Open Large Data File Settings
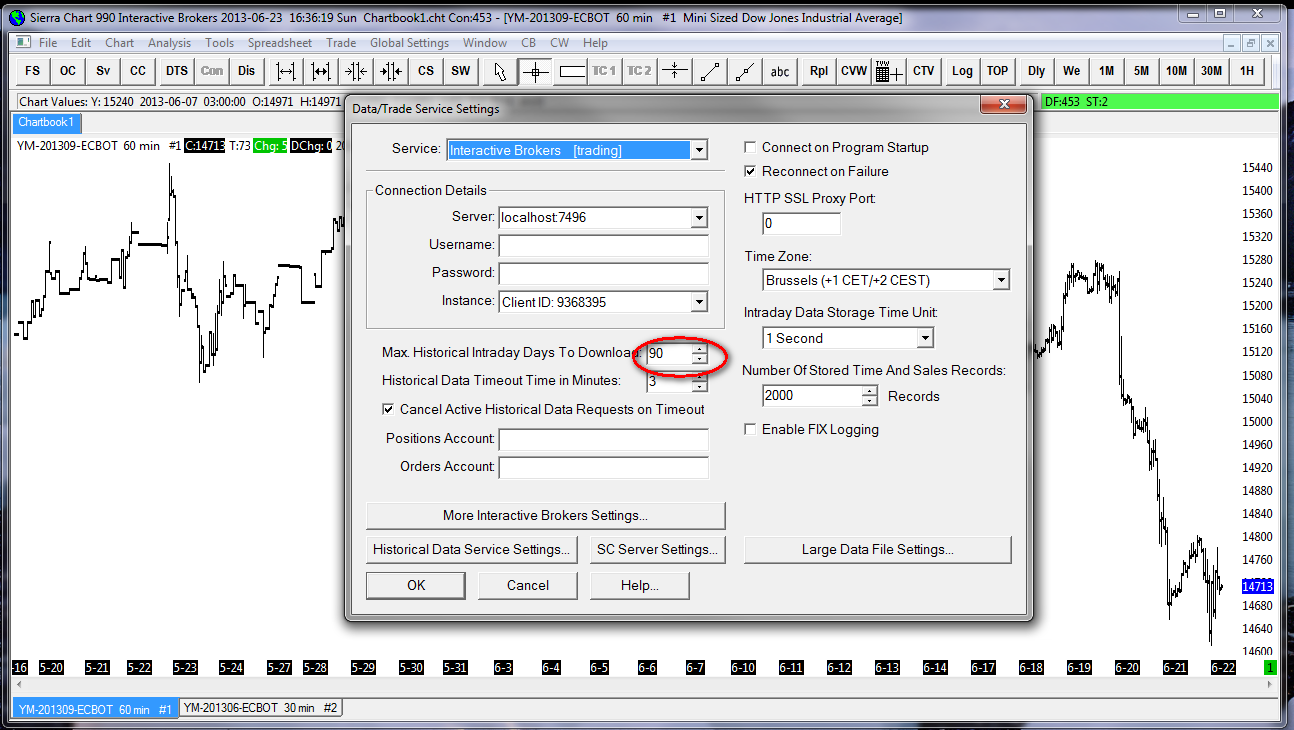This screenshot has height=730, width=1294. click(x=877, y=549)
